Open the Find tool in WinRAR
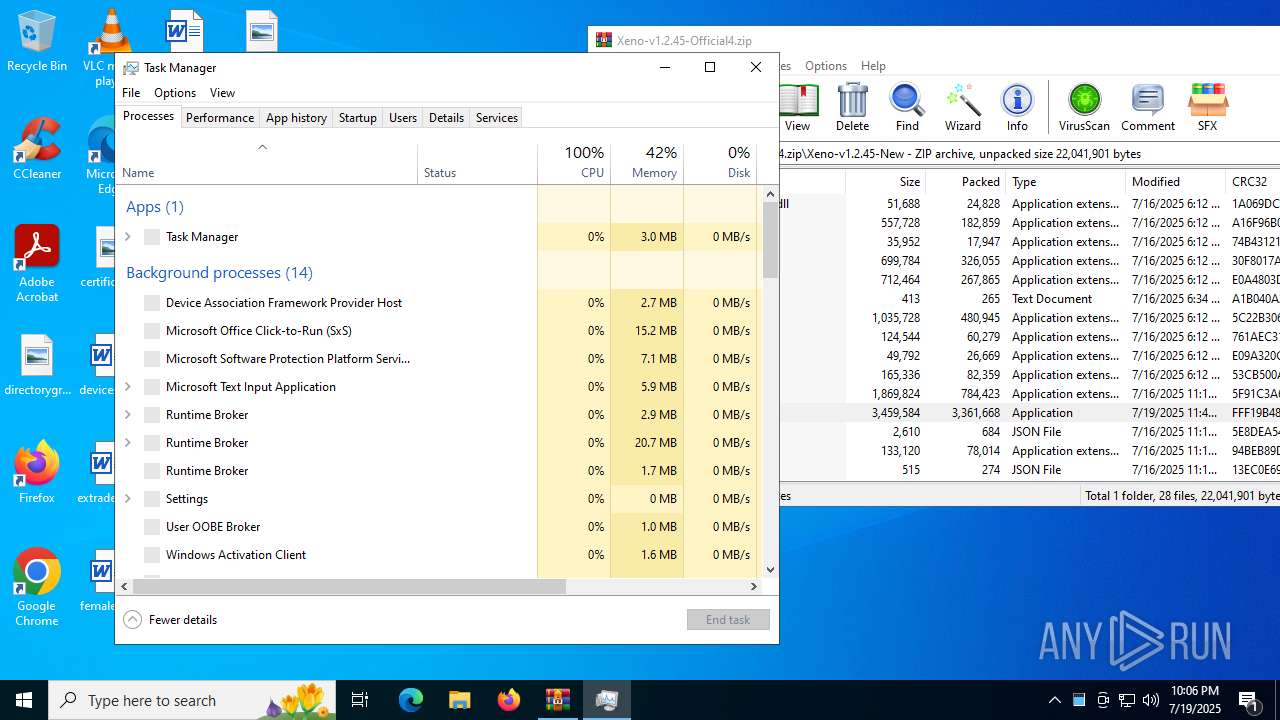The image size is (1280, 720). pyautogui.click(x=907, y=107)
